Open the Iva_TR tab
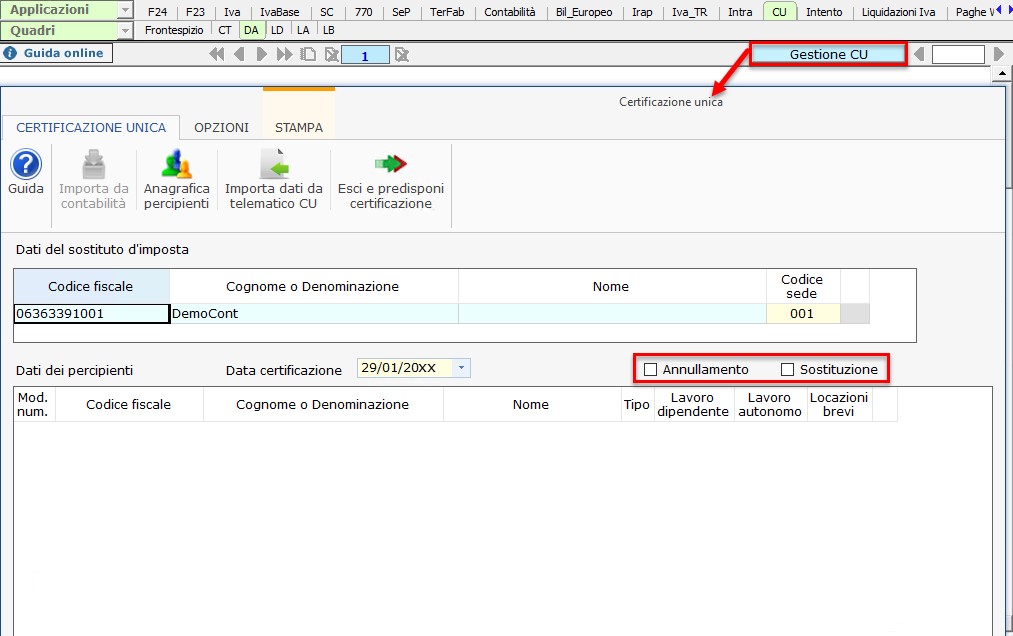 point(689,12)
